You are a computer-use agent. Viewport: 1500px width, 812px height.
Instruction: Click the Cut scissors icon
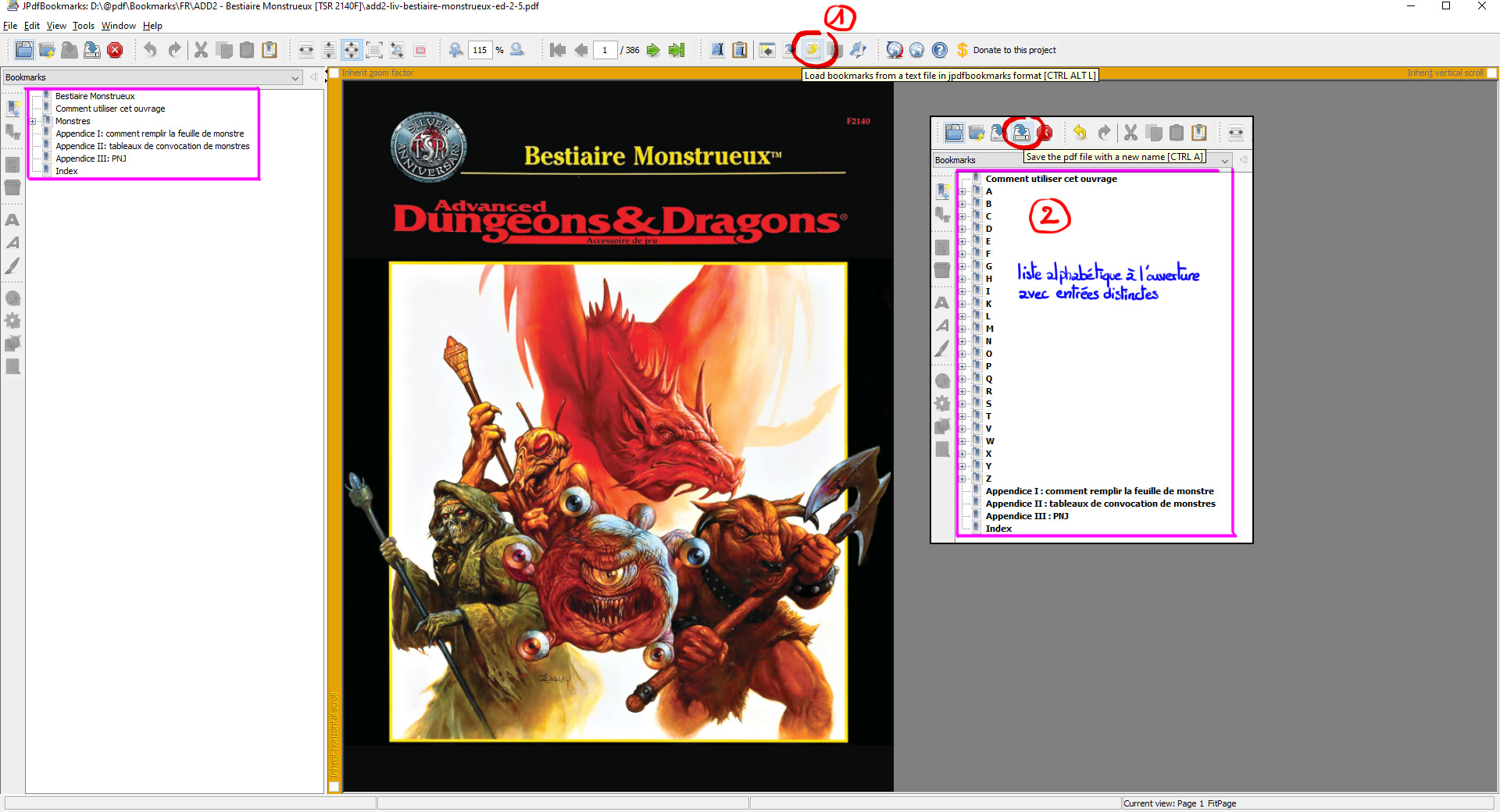[x=201, y=50]
